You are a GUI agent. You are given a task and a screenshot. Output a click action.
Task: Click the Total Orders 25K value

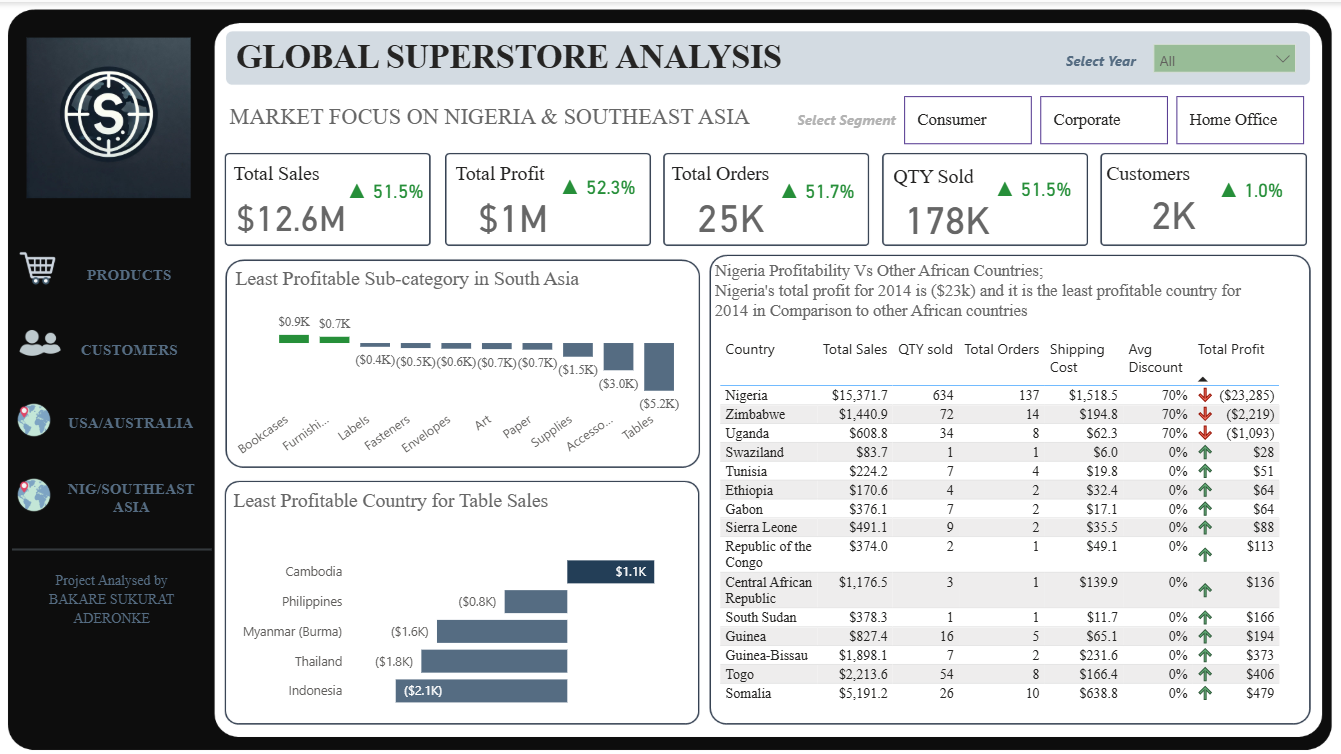[731, 220]
